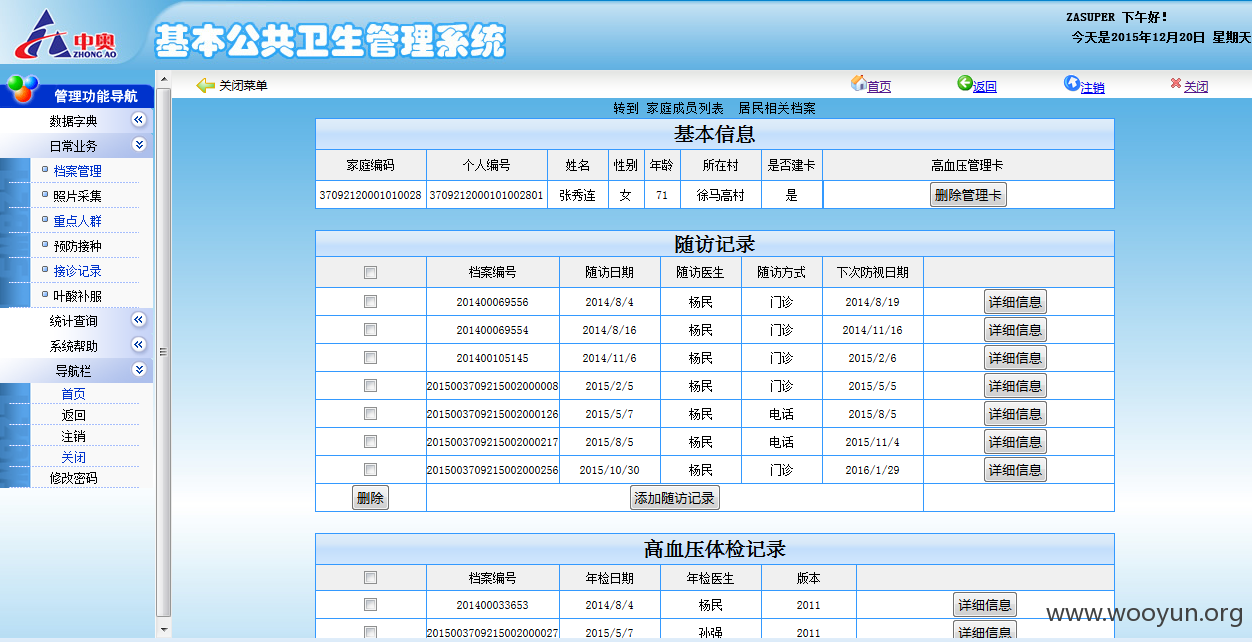Click the bullet icon beside 档案管理
Screen dimensions: 1252x642
point(45,169)
